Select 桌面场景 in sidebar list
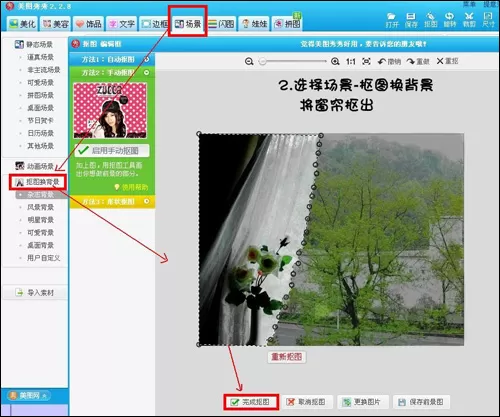The height and width of the screenshot is (417, 500). pos(40,108)
